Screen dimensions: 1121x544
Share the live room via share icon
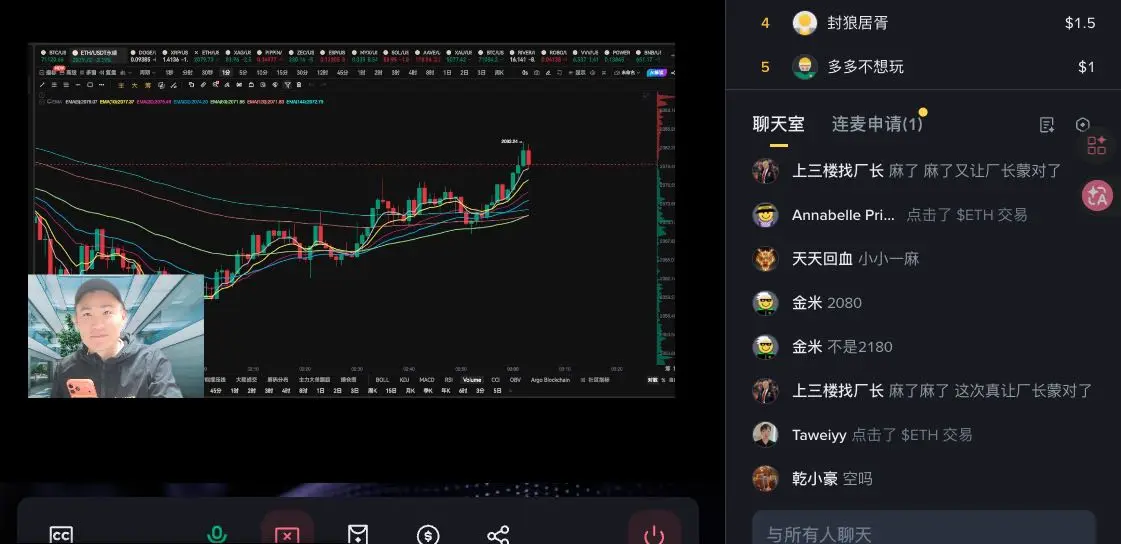[x=498, y=535]
